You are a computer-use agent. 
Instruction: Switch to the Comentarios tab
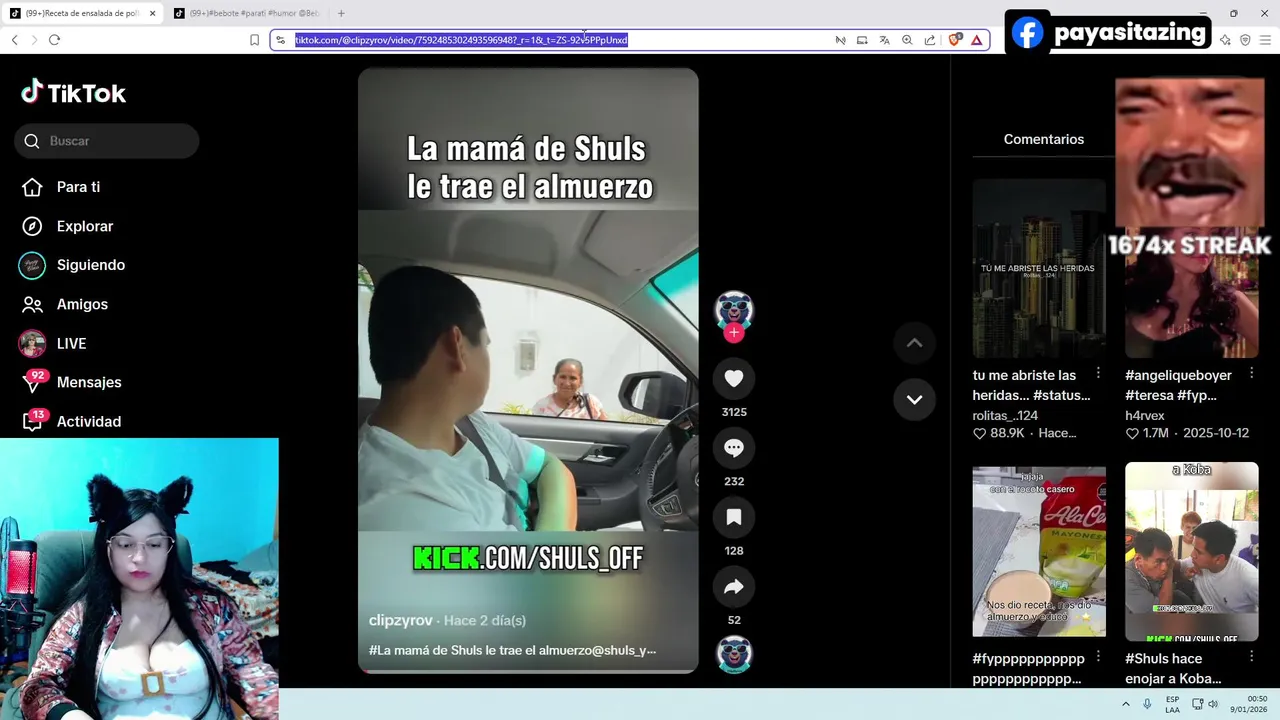coord(1043,139)
